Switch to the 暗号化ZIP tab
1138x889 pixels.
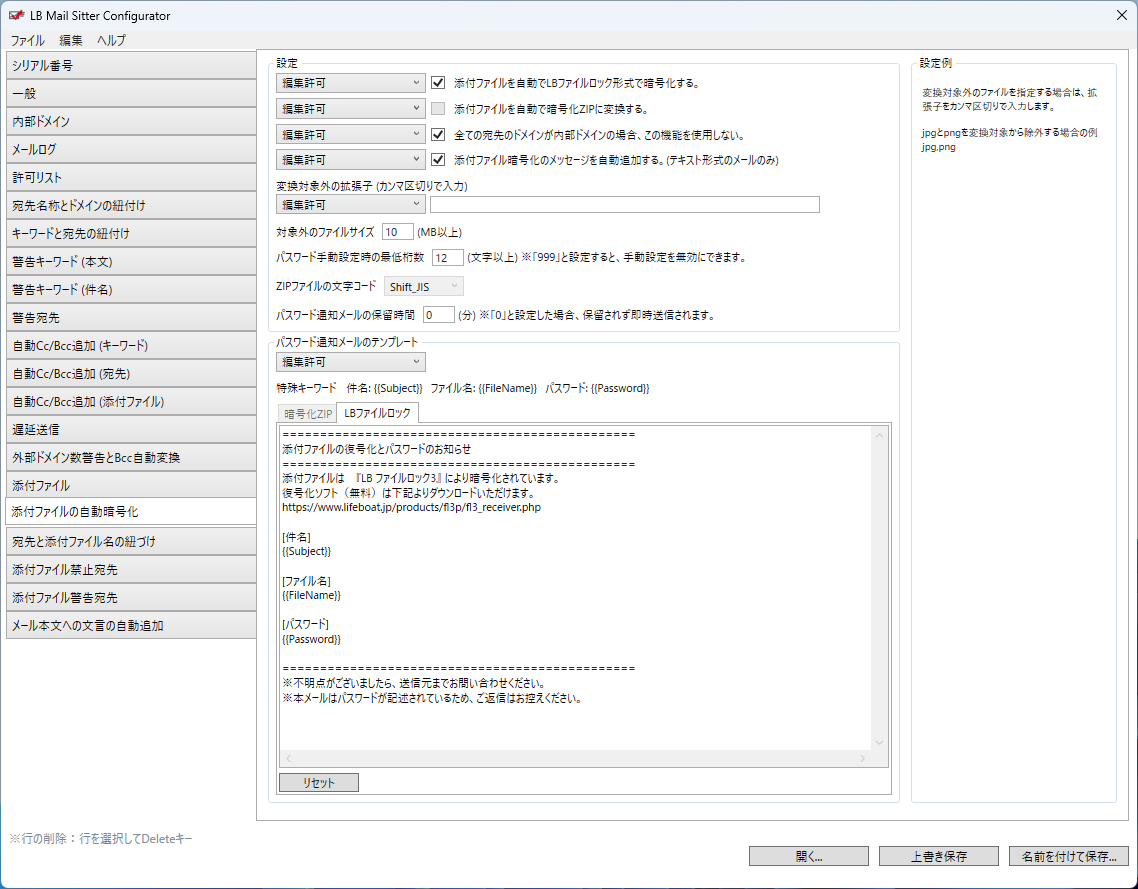coord(308,413)
